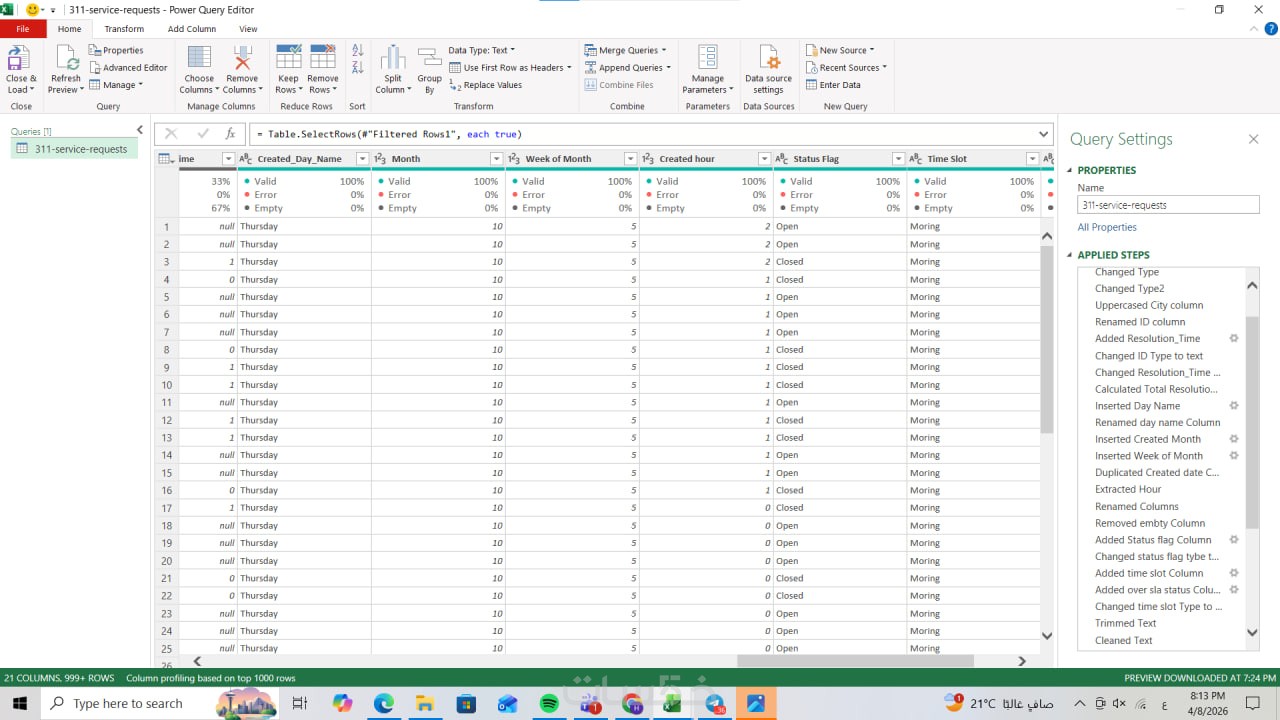Confirm the formula with the checkmark
Screen dimensions: 1280x720
point(203,133)
